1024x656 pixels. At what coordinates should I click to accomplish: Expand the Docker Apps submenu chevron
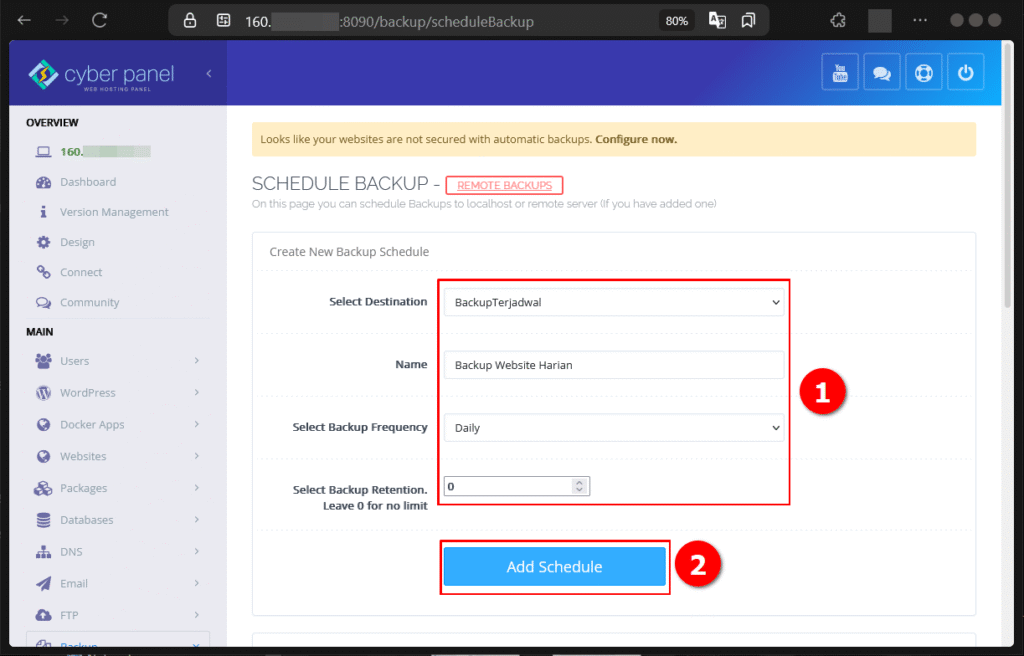tap(197, 425)
